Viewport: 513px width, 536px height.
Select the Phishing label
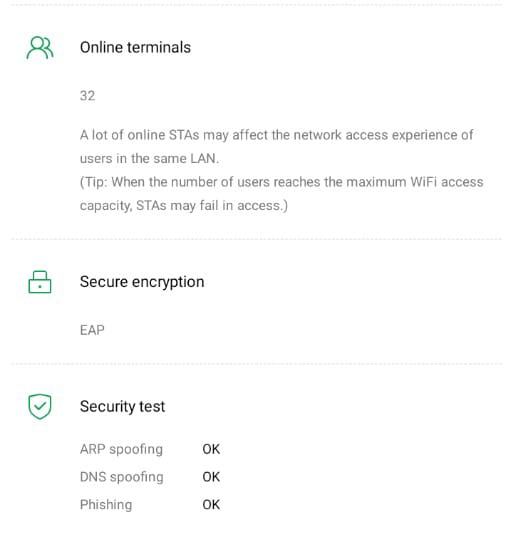[106, 505]
